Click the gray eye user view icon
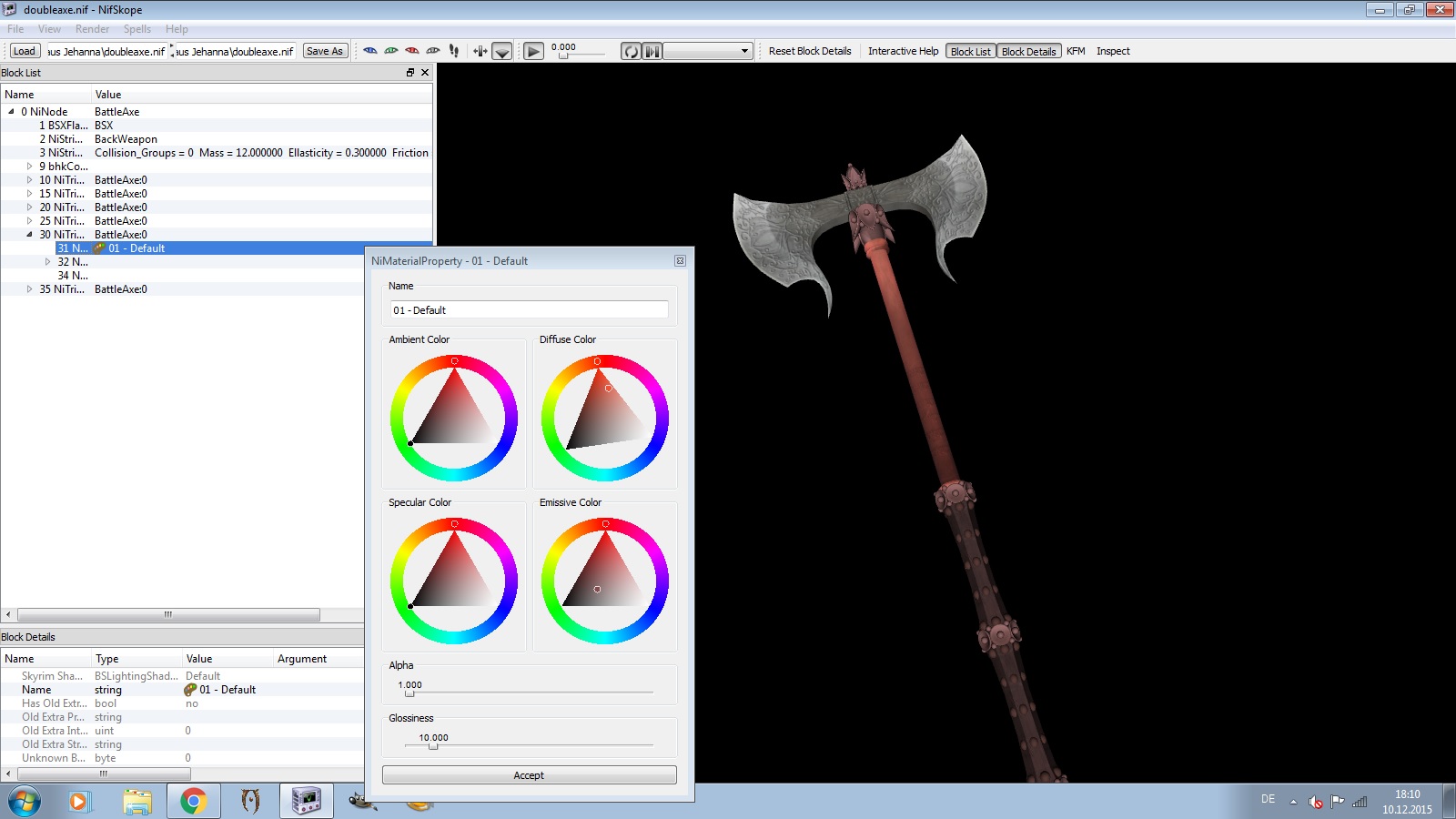The image size is (1456, 819). tap(433, 51)
